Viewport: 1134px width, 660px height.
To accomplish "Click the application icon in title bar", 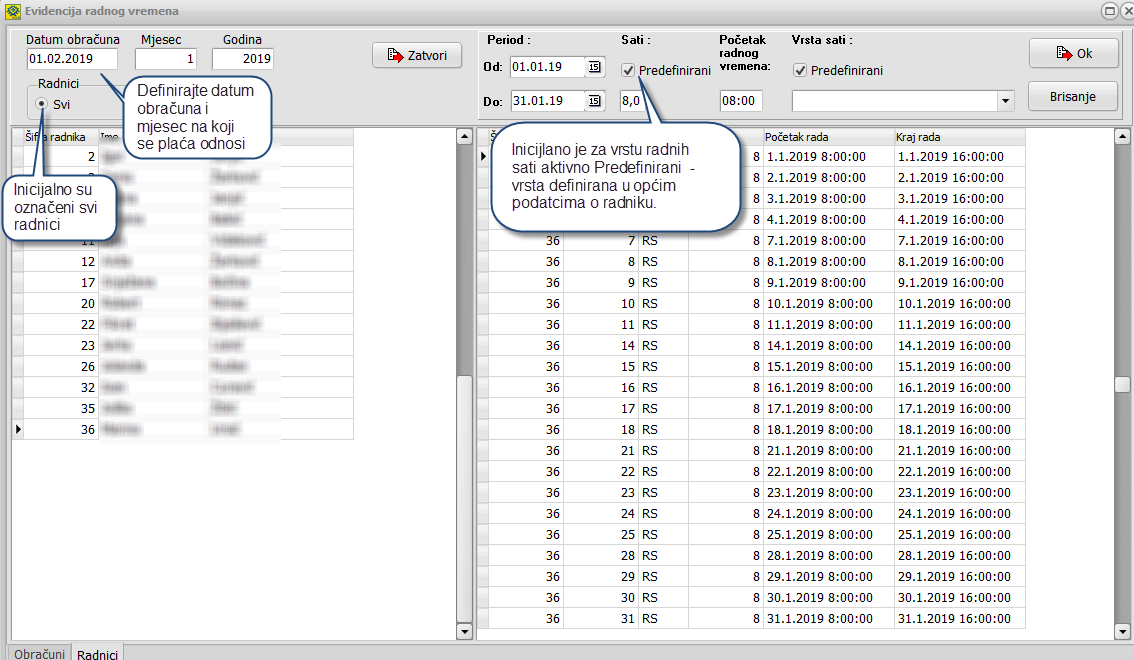I will tap(12, 10).
